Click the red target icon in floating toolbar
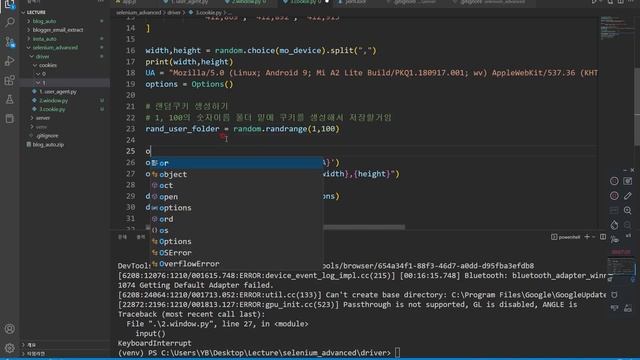Screen dimensions: 640x360 614,196
